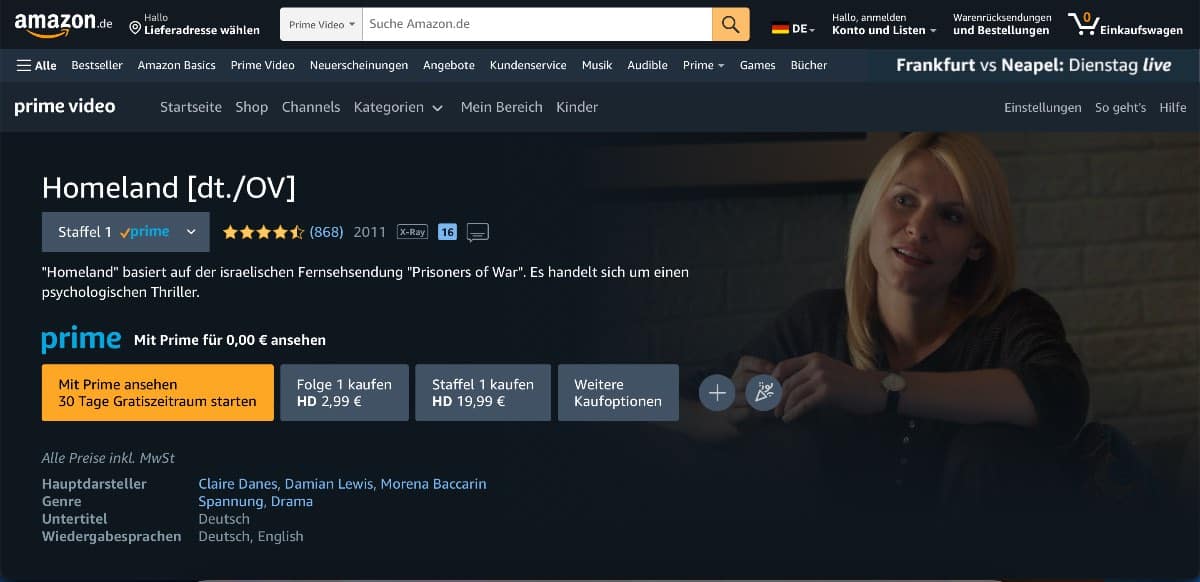Click actor Damian Lewis link
Screen dimensions: 1200x582
point(330,484)
